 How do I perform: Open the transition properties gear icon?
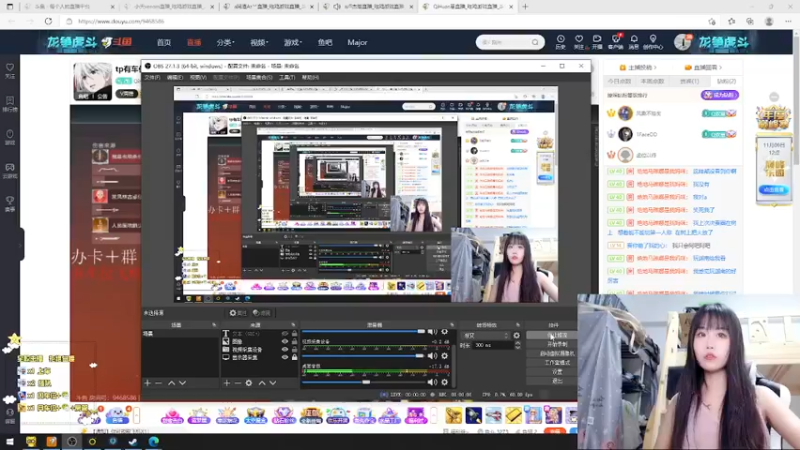[516, 336]
